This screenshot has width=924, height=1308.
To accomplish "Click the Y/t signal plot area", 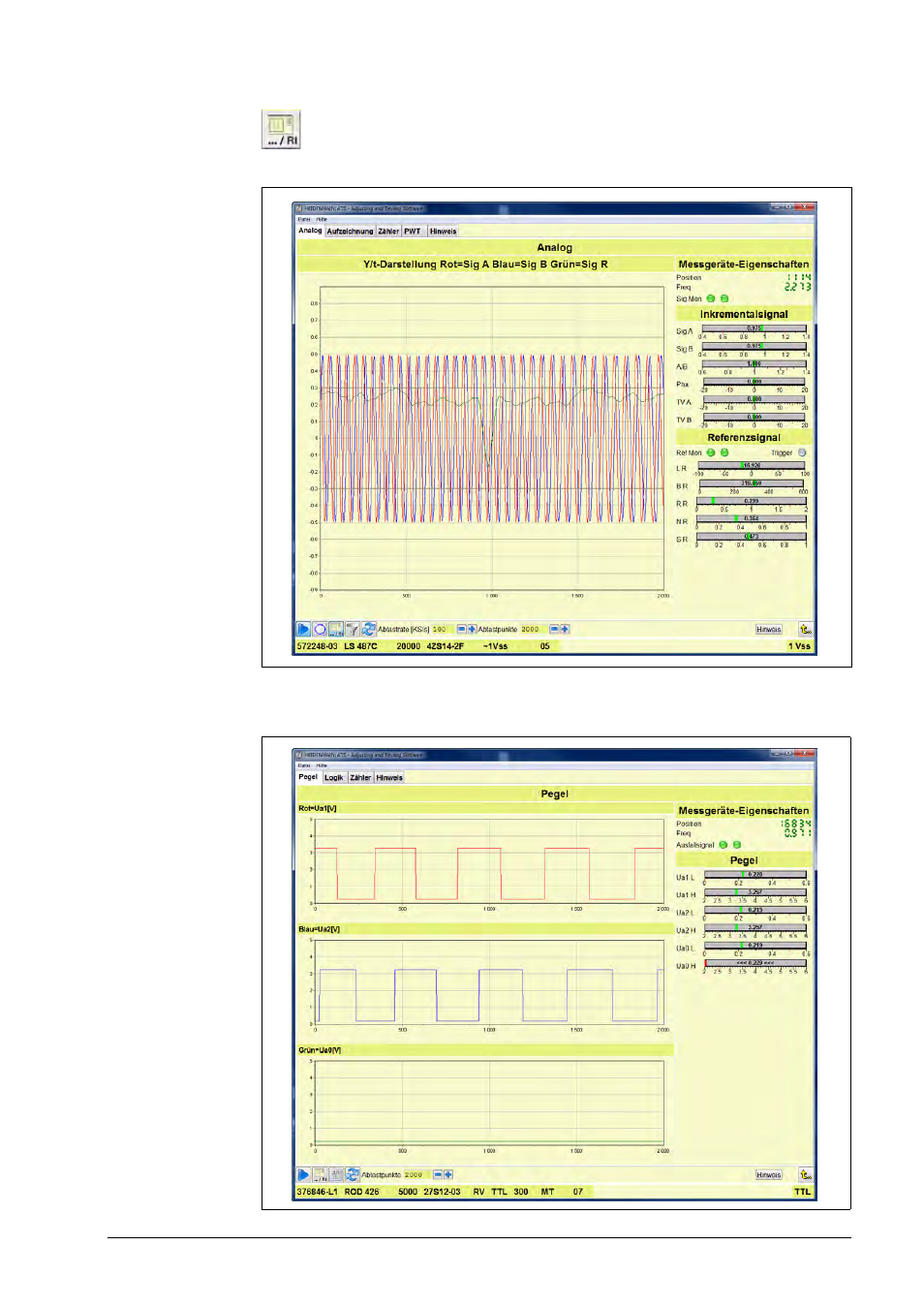I will click(492, 438).
